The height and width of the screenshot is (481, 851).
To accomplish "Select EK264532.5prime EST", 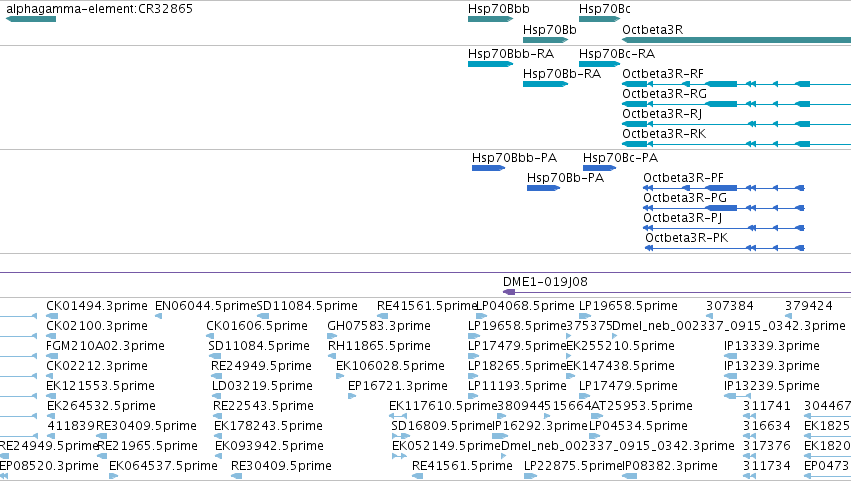I will click(x=52, y=417).
